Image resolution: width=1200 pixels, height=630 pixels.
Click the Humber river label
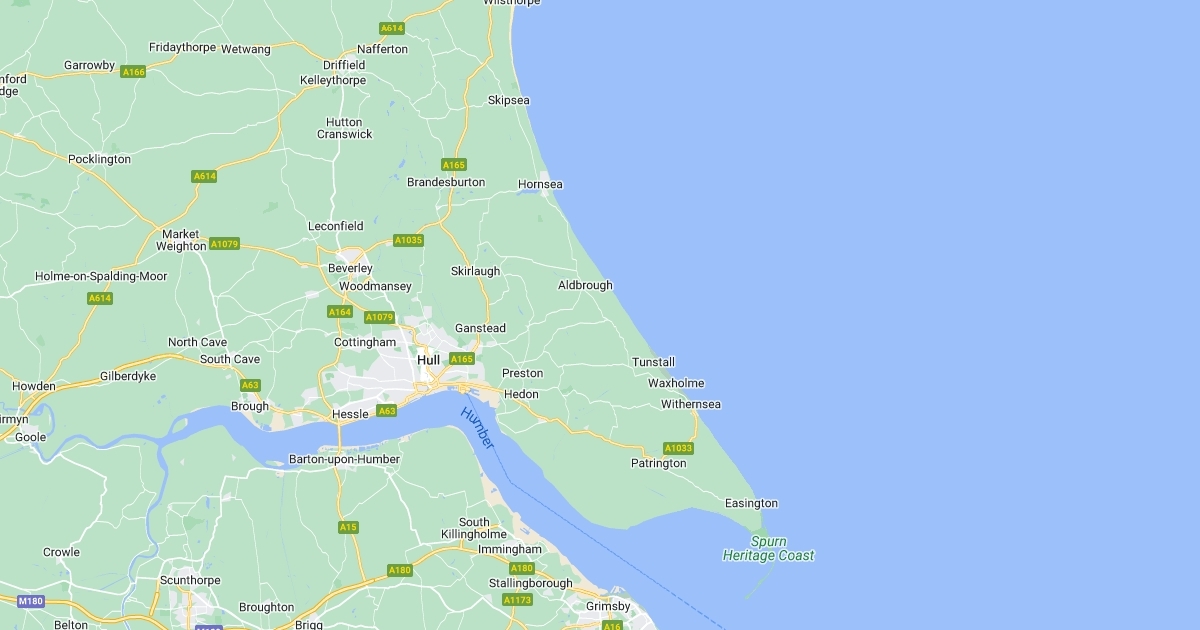pos(478,427)
